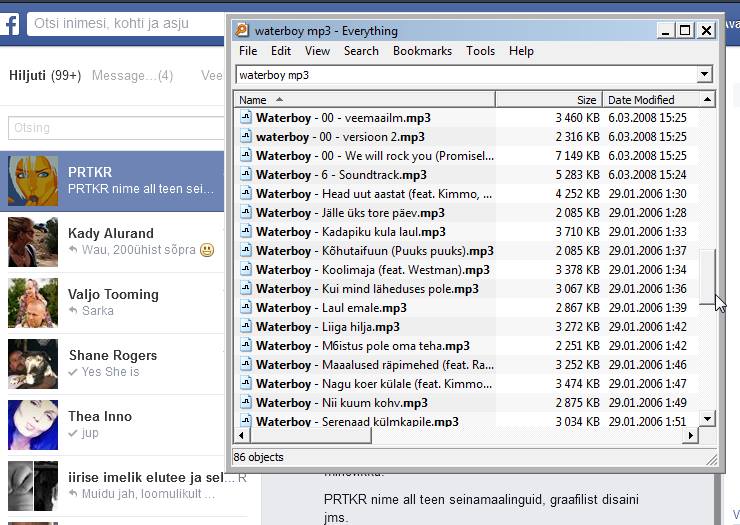This screenshot has height=525, width=740.
Task: Click the vertical scrollbar thumb in Everything
Action: [x=707, y=277]
